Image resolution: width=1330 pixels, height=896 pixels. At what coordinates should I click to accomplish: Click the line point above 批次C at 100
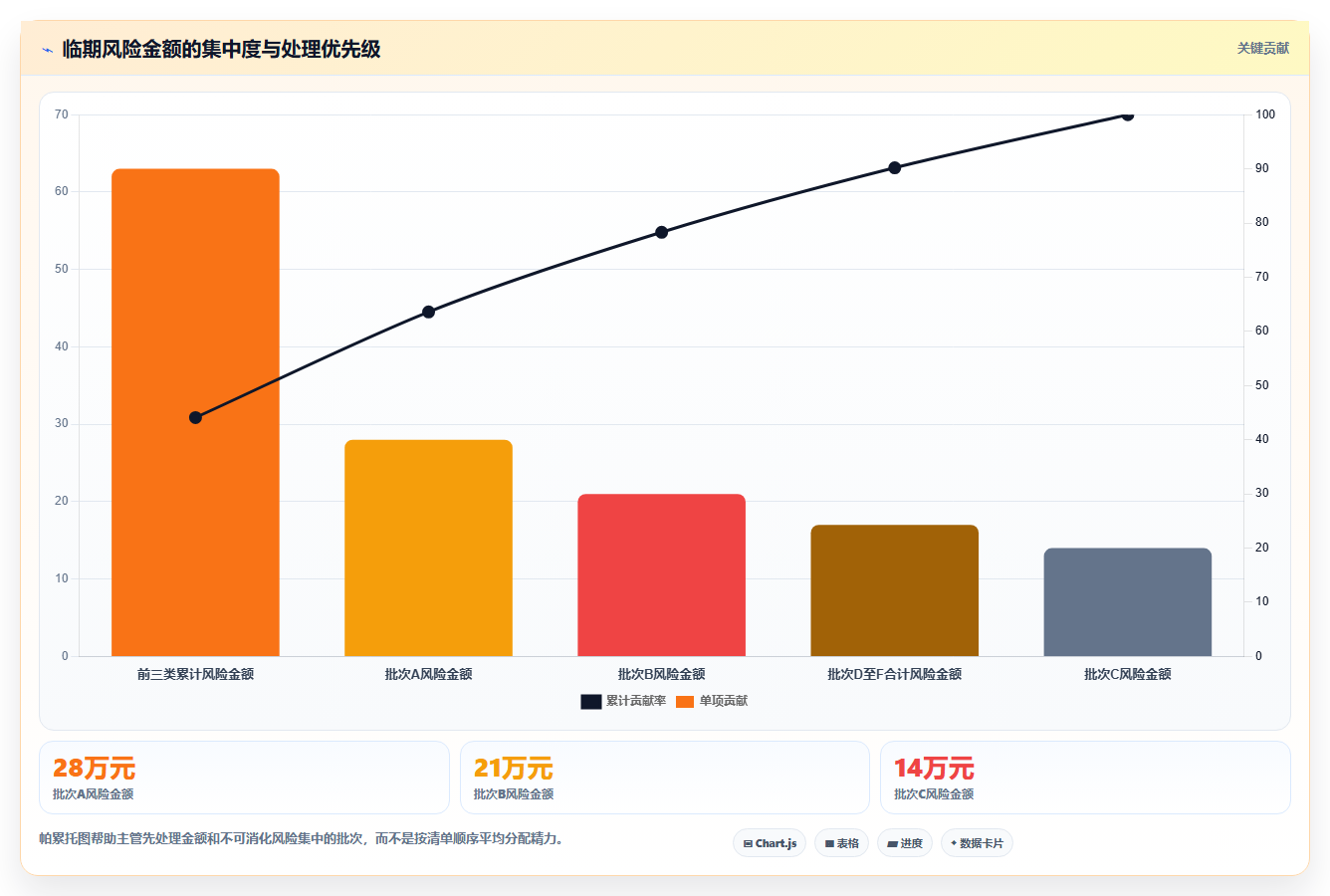(x=1127, y=114)
